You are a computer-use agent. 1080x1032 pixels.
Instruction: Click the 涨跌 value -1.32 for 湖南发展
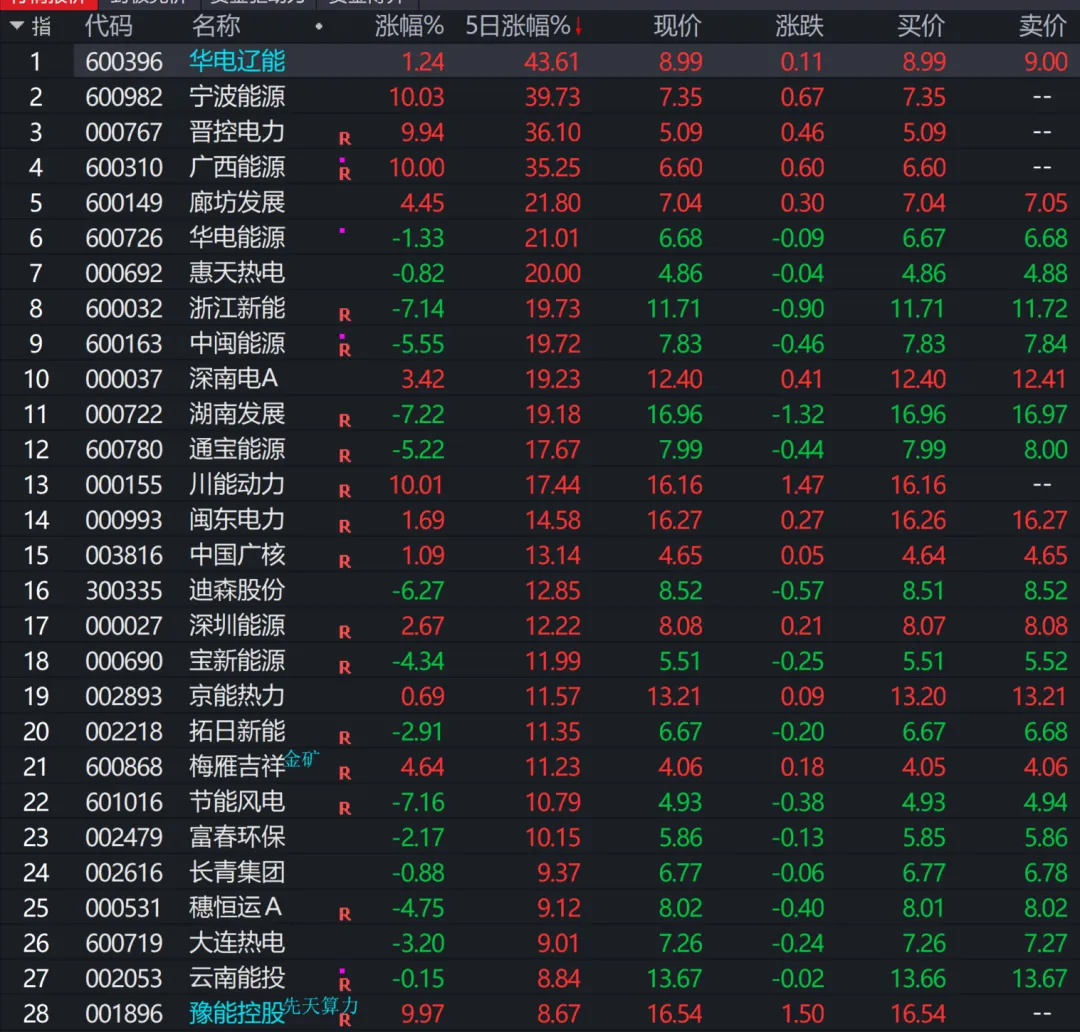click(798, 415)
